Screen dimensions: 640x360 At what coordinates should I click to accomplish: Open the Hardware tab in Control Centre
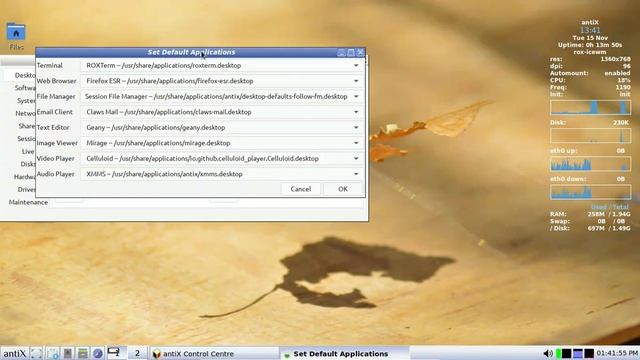[24, 177]
